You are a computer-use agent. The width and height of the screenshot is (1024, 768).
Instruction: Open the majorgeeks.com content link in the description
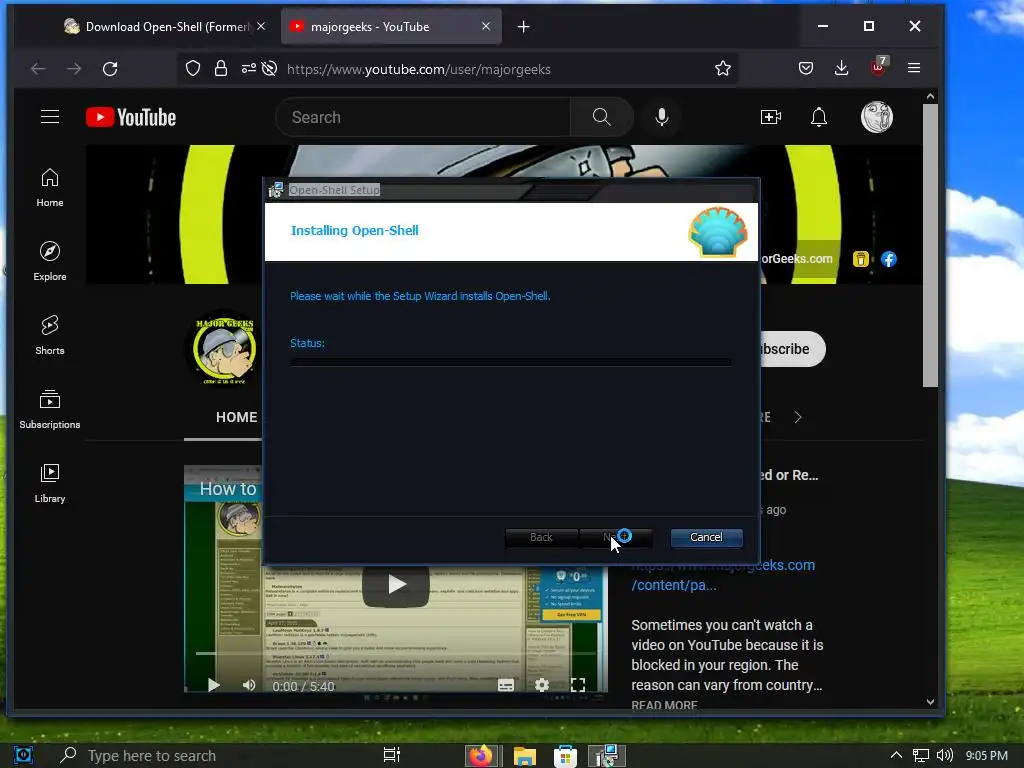(x=723, y=575)
